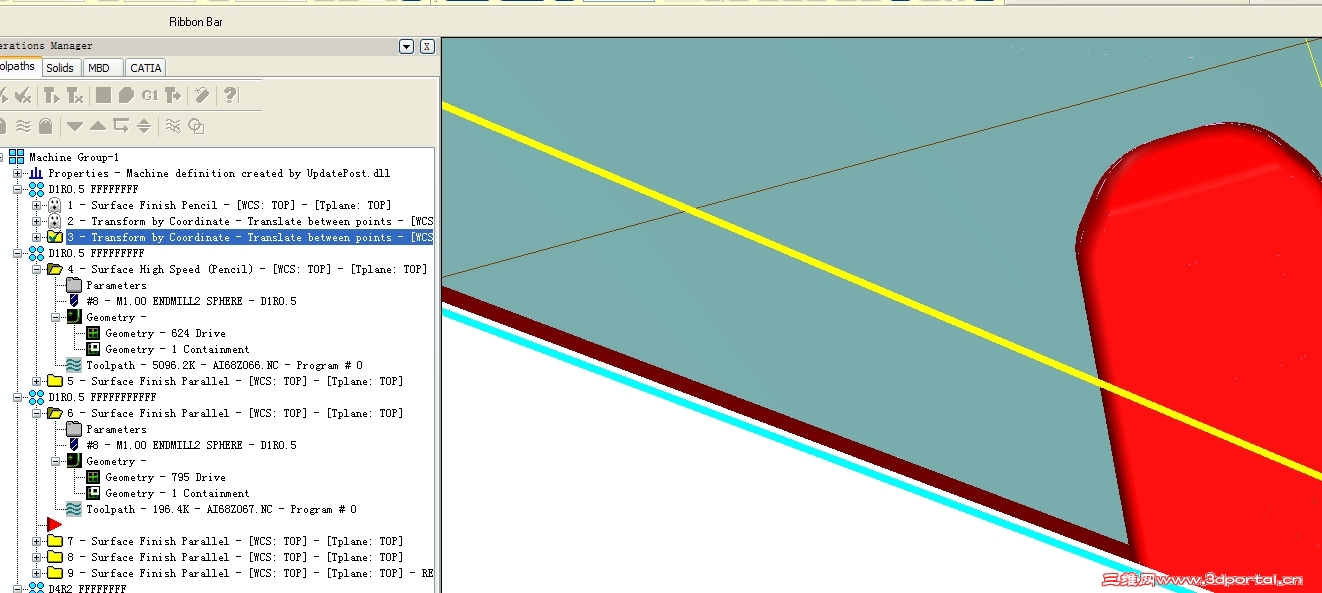
Task: Click the endmill tool icon under operation 6
Action: tap(74, 445)
